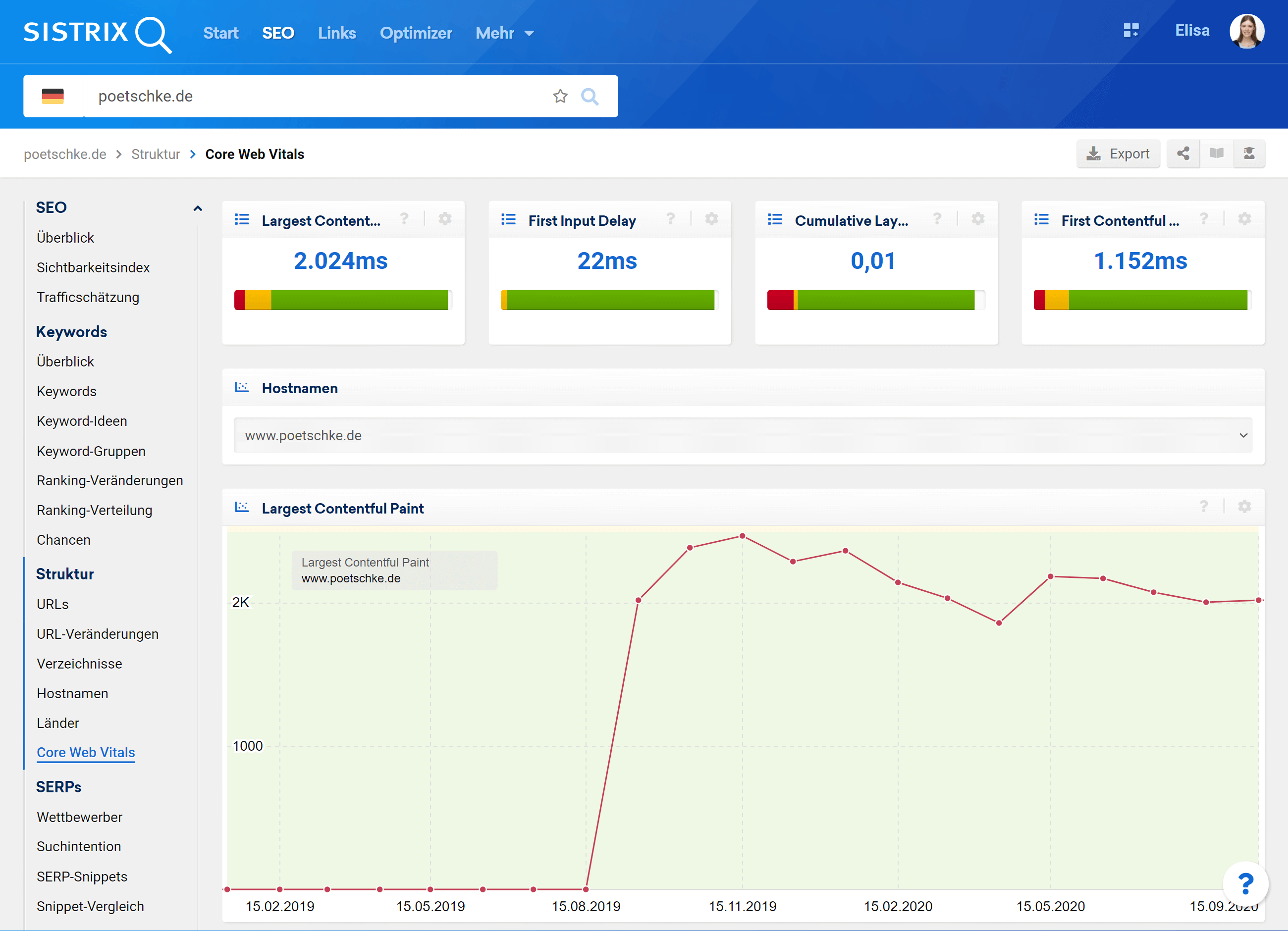Click the Largest Contentful Paint rating bar
The height and width of the screenshot is (931, 1288).
tap(341, 300)
